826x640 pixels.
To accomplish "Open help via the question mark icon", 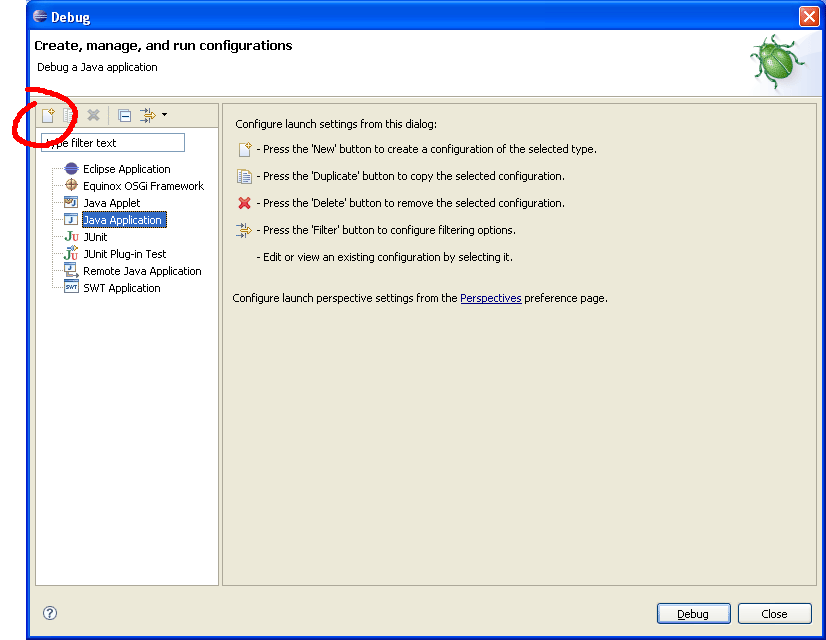I will [x=50, y=613].
